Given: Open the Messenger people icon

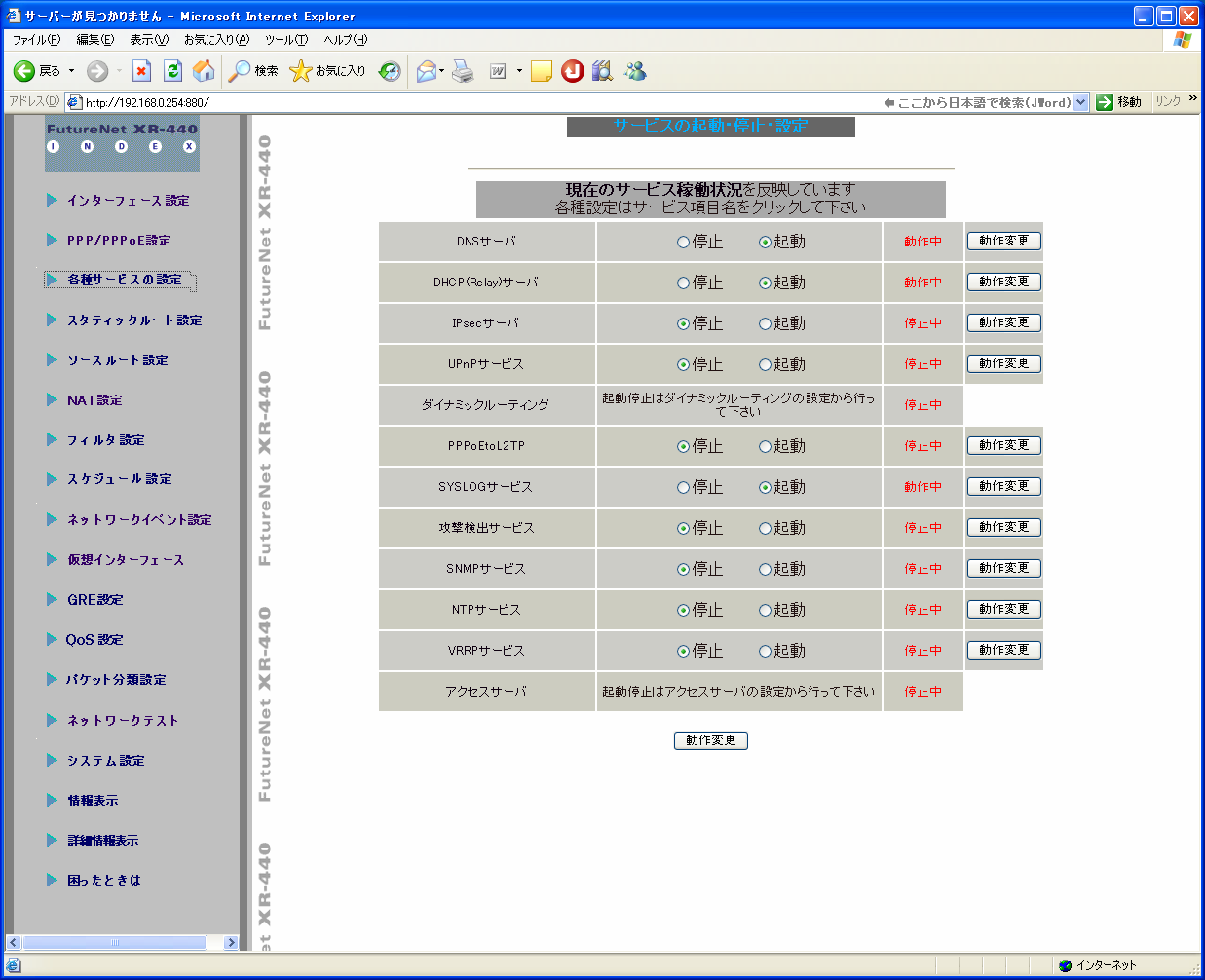Looking at the screenshot, I should [635, 71].
